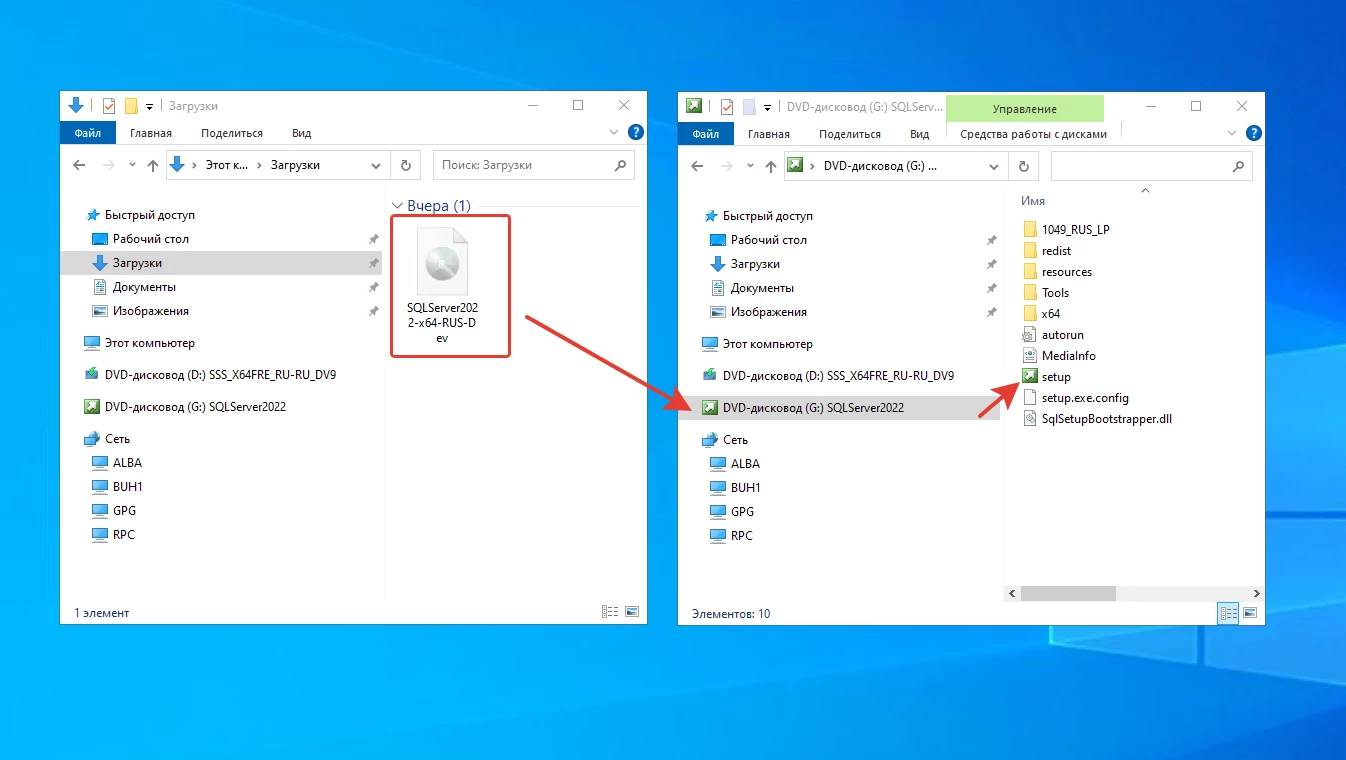Switch to large icons view in Загрузки window

pyautogui.click(x=631, y=612)
